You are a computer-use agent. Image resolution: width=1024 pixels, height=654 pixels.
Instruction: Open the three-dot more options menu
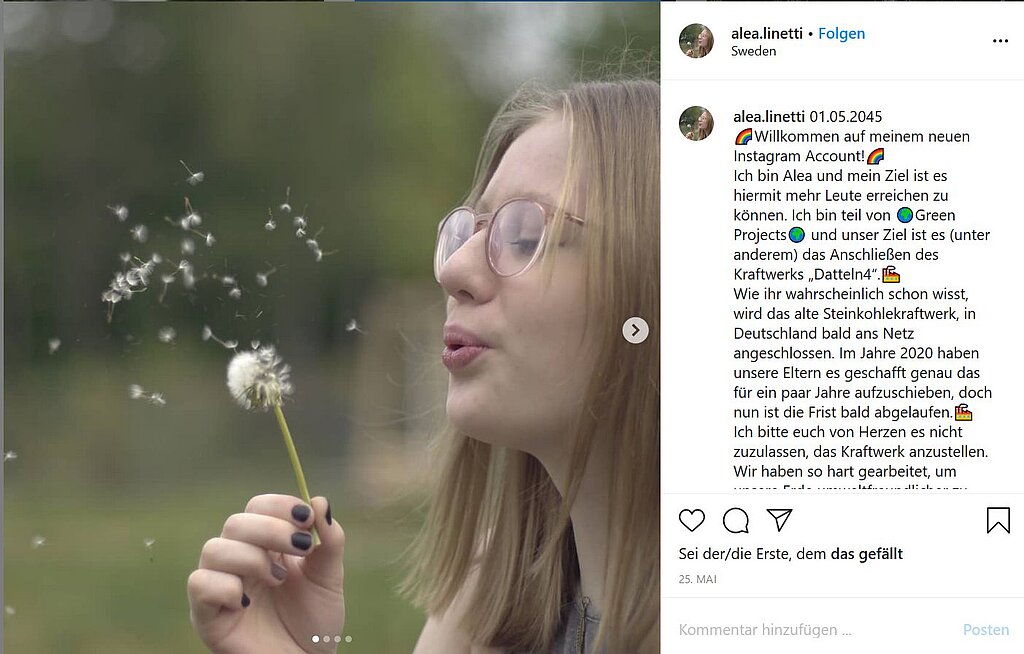(x=1000, y=41)
